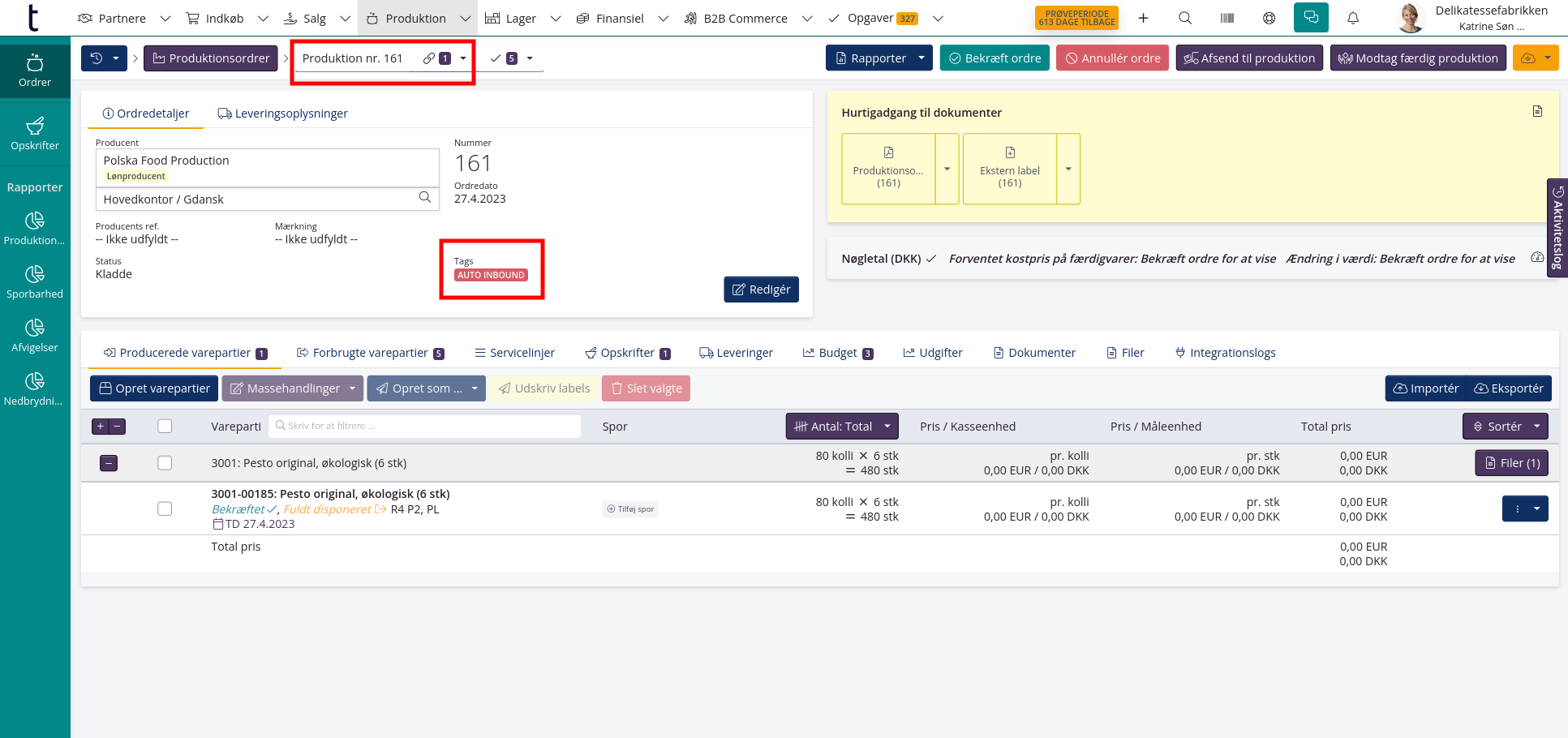This screenshot has width=1568, height=738.
Task: Open the Leveringsoplysninger tab
Action: (x=282, y=114)
